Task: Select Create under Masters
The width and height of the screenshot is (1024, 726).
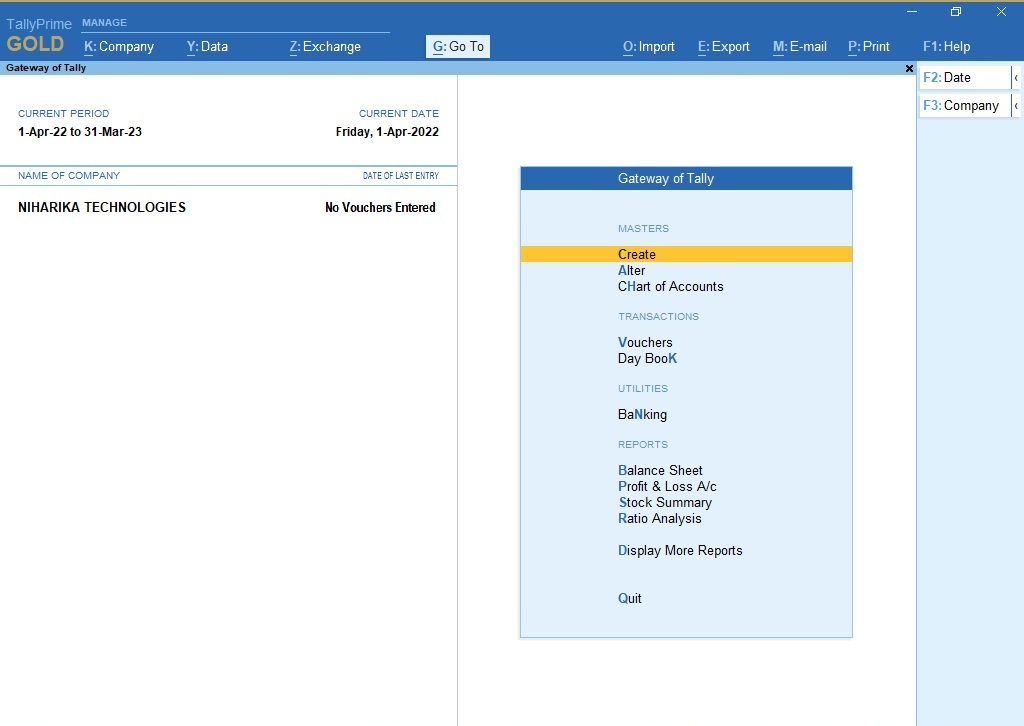Action: (x=686, y=254)
